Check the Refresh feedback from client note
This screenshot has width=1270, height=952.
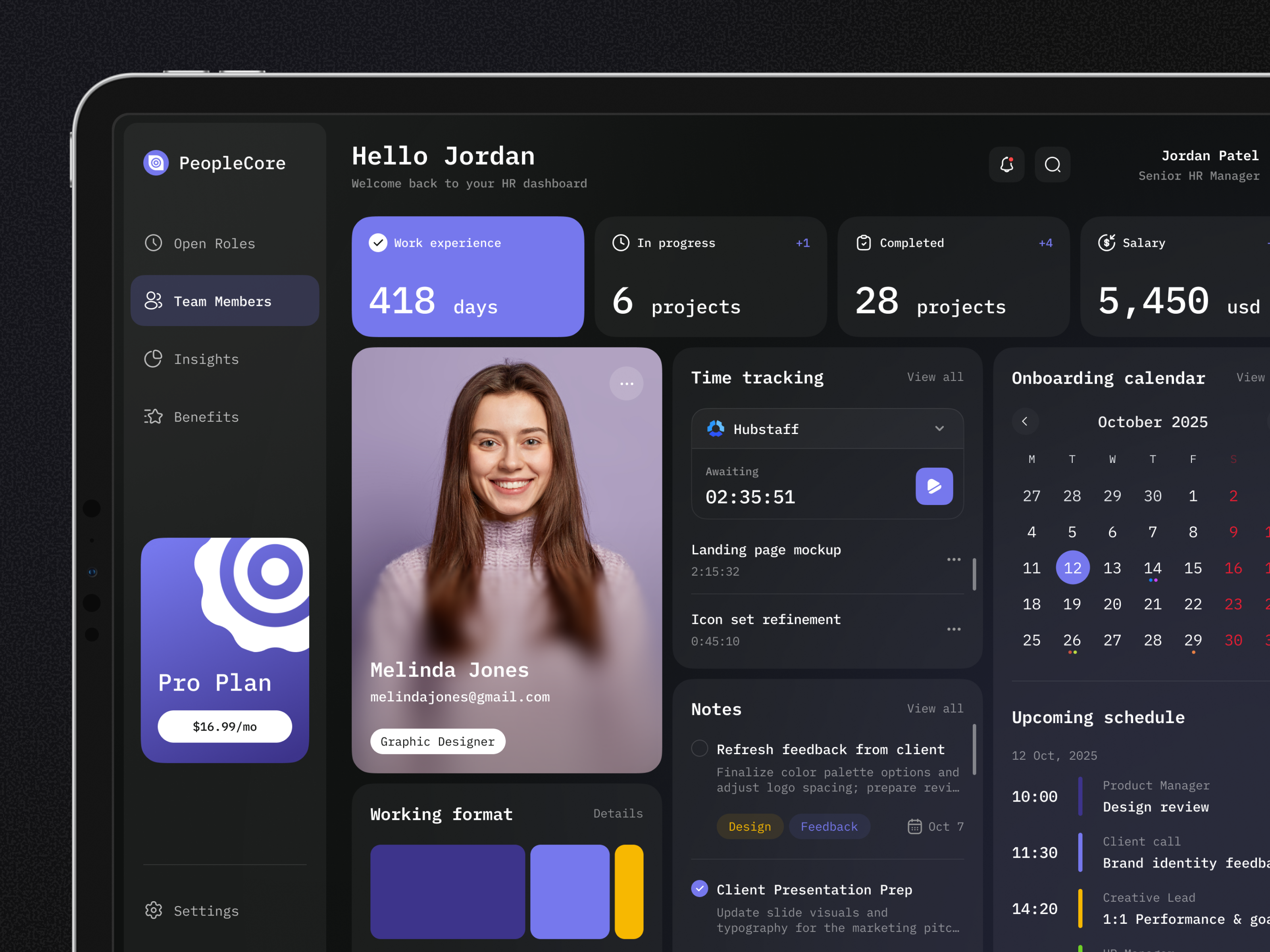(x=699, y=748)
